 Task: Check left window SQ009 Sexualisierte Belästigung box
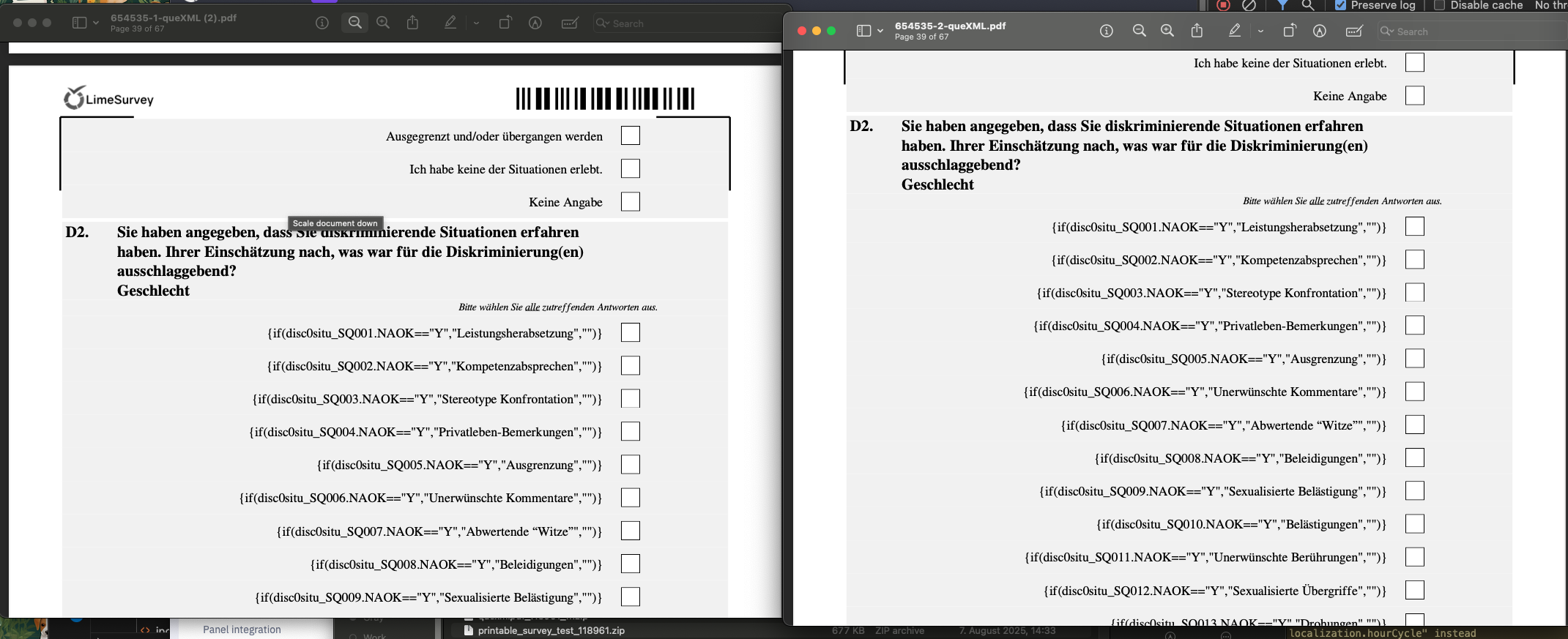(x=631, y=597)
